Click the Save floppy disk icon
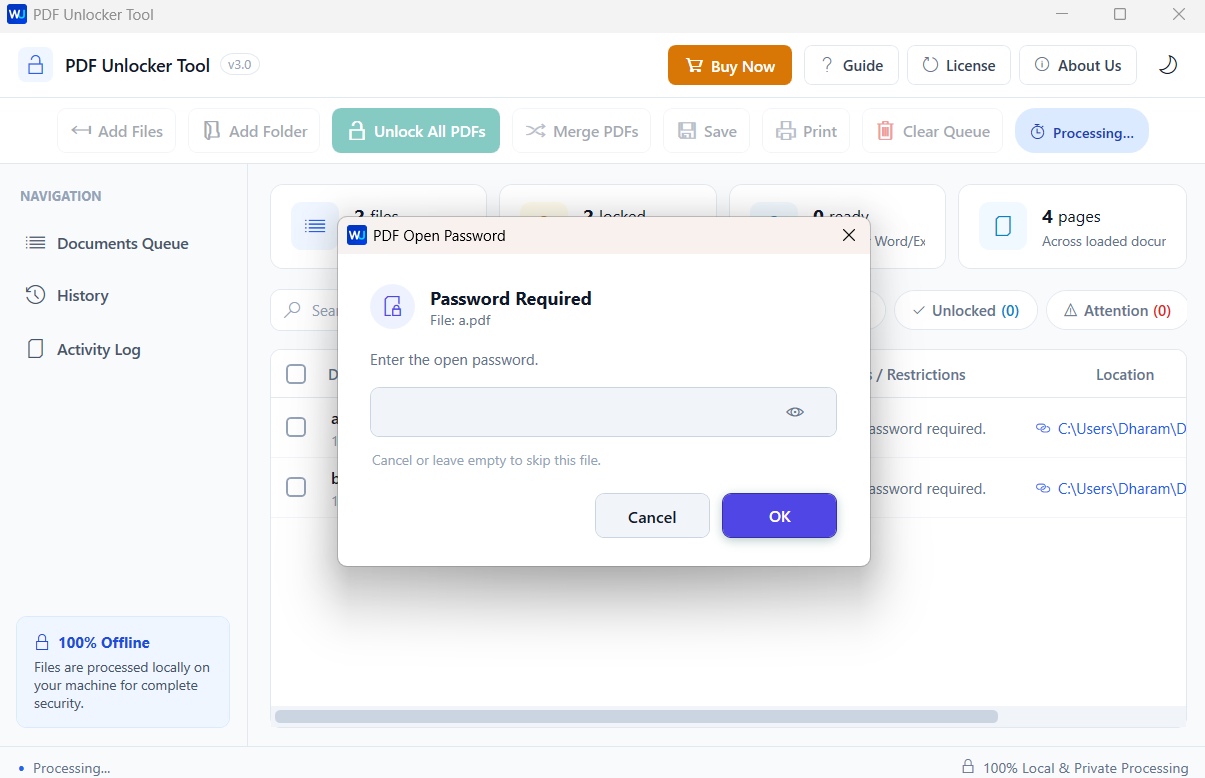The height and width of the screenshot is (778, 1205). tap(687, 131)
